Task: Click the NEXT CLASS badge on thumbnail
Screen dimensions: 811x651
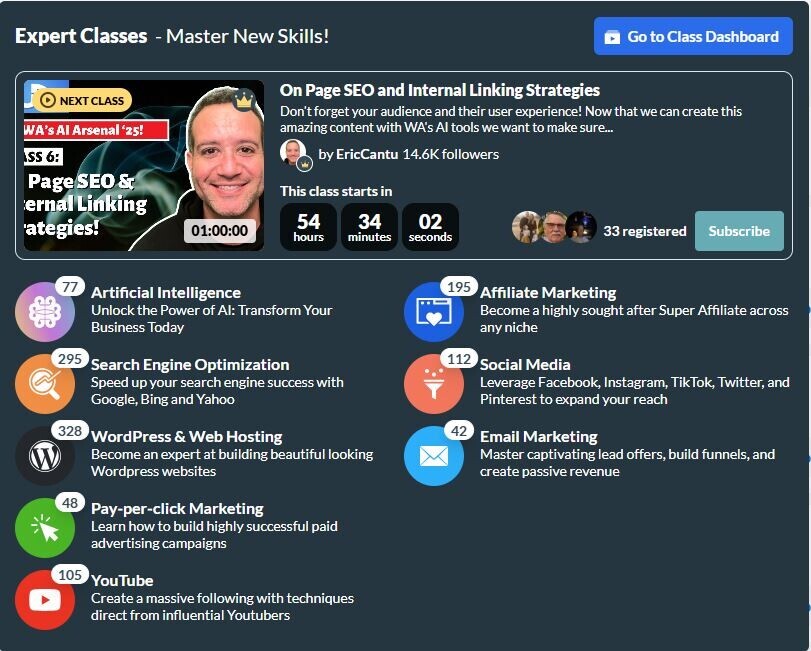Action: tap(82, 100)
